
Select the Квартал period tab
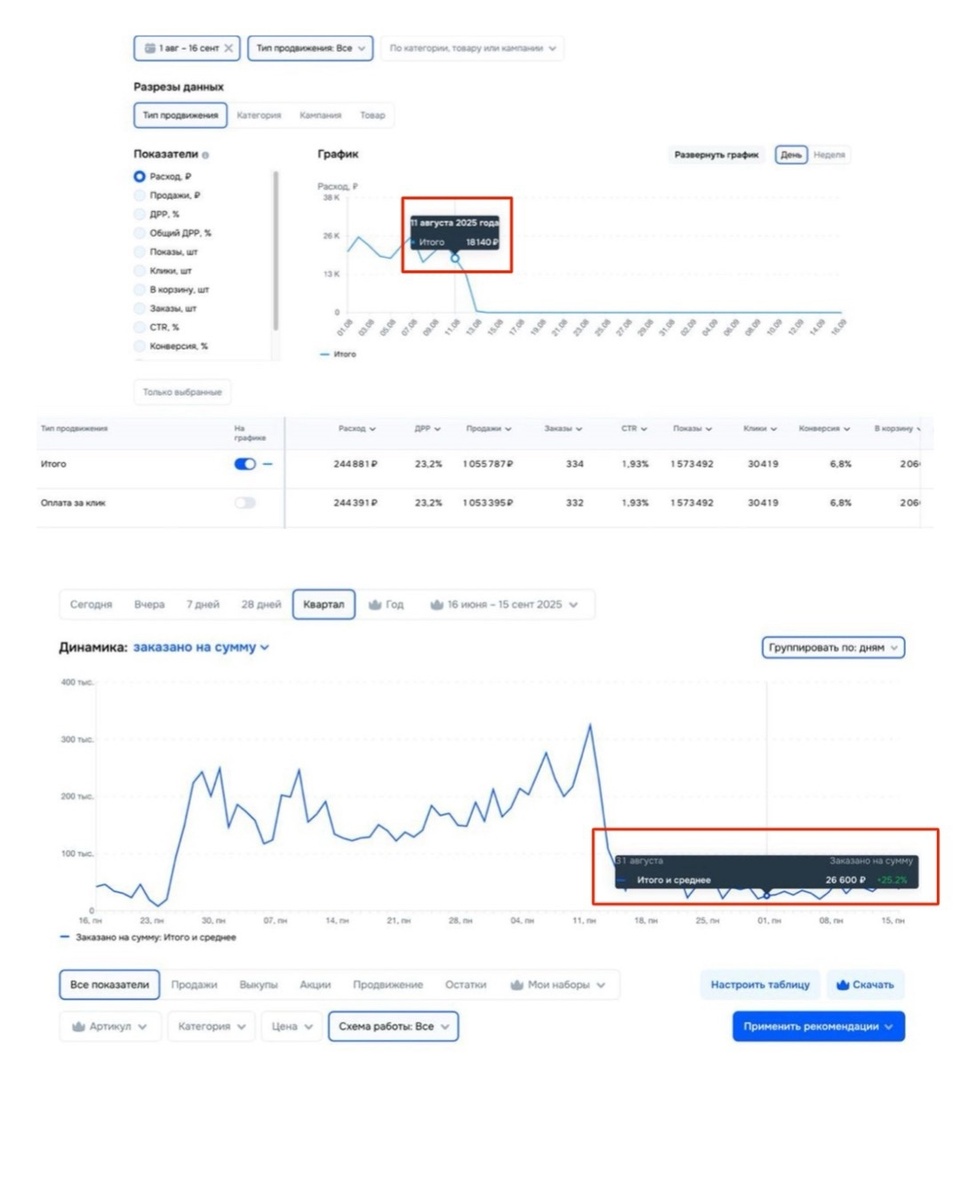coord(324,605)
